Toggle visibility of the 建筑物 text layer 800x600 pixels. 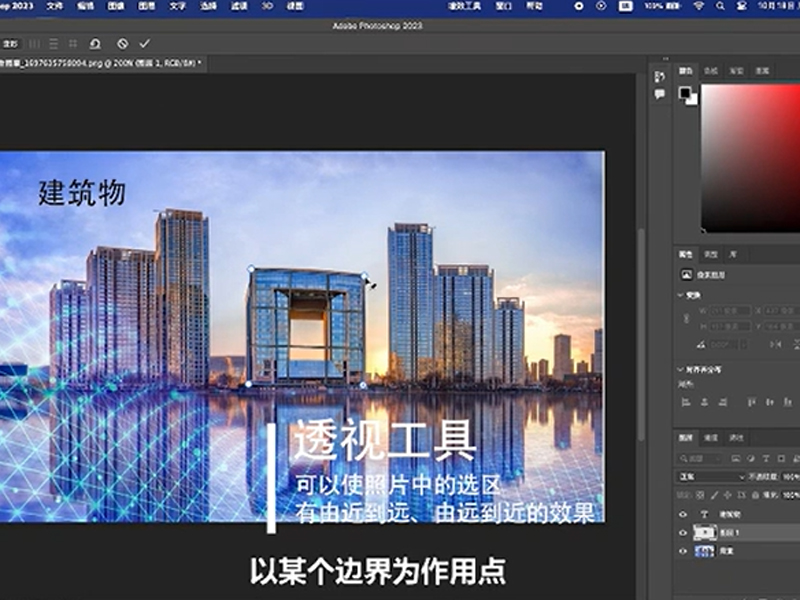(684, 514)
